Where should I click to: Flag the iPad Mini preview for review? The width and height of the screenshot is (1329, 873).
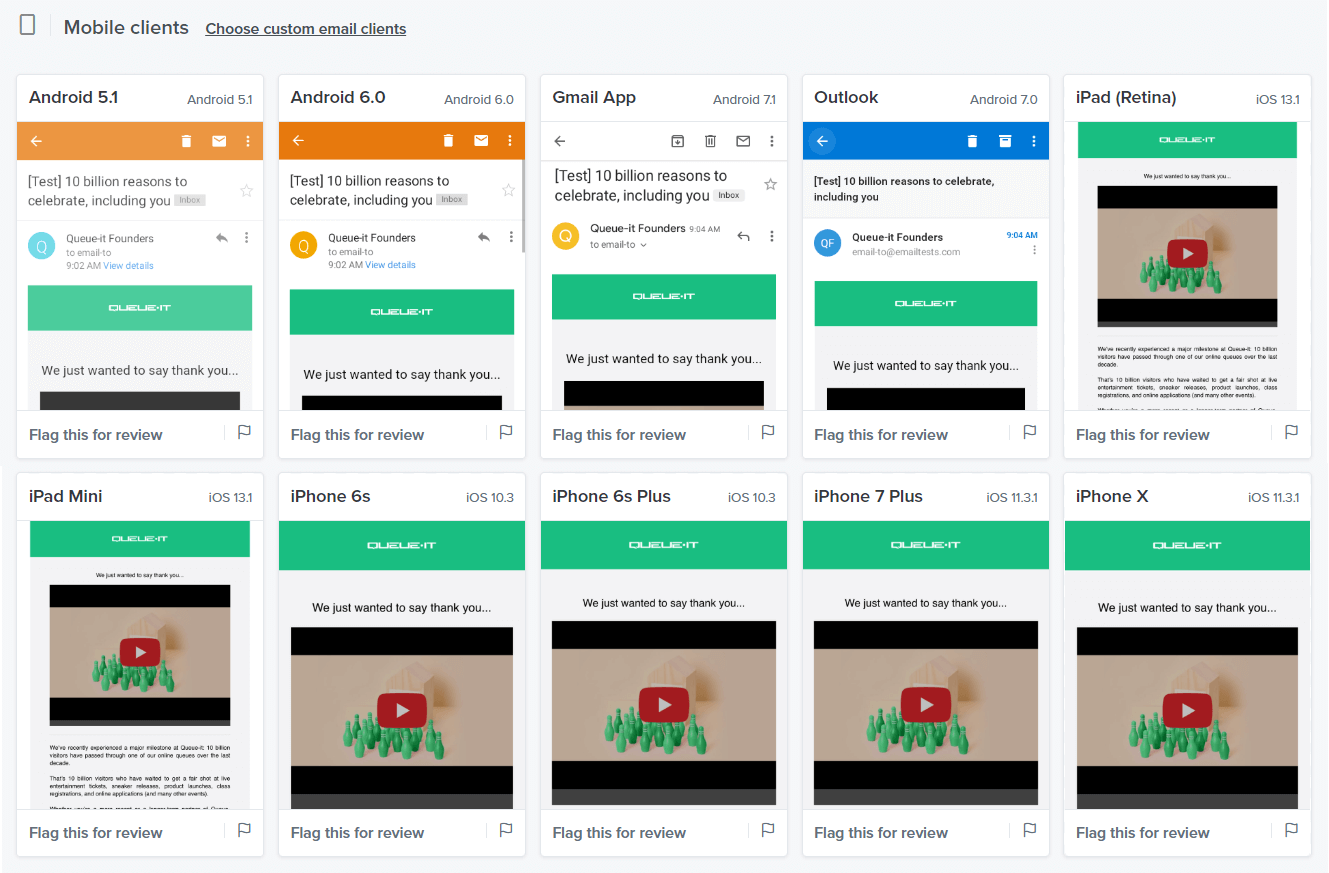(x=244, y=830)
